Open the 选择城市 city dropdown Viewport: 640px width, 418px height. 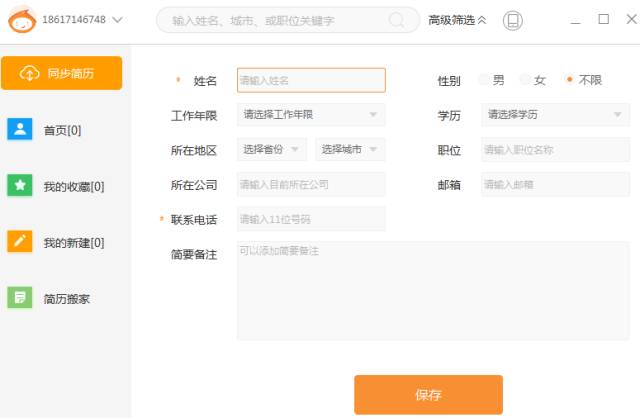click(350, 149)
